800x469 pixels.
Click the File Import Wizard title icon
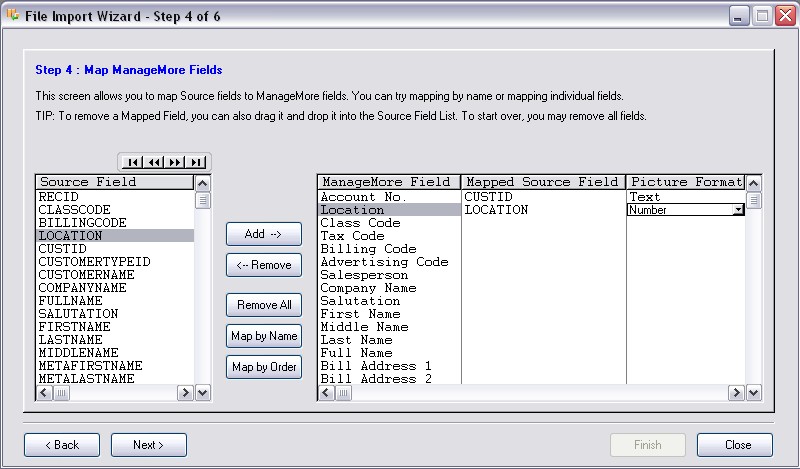click(13, 15)
